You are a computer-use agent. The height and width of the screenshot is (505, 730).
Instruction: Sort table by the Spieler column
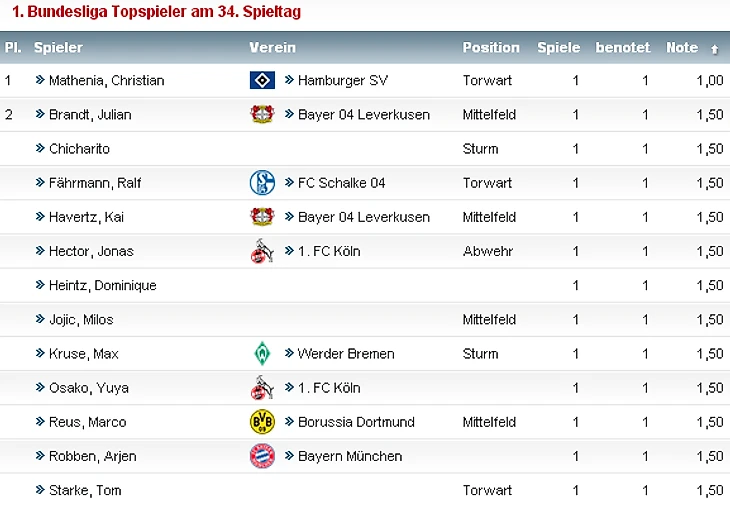point(58,47)
